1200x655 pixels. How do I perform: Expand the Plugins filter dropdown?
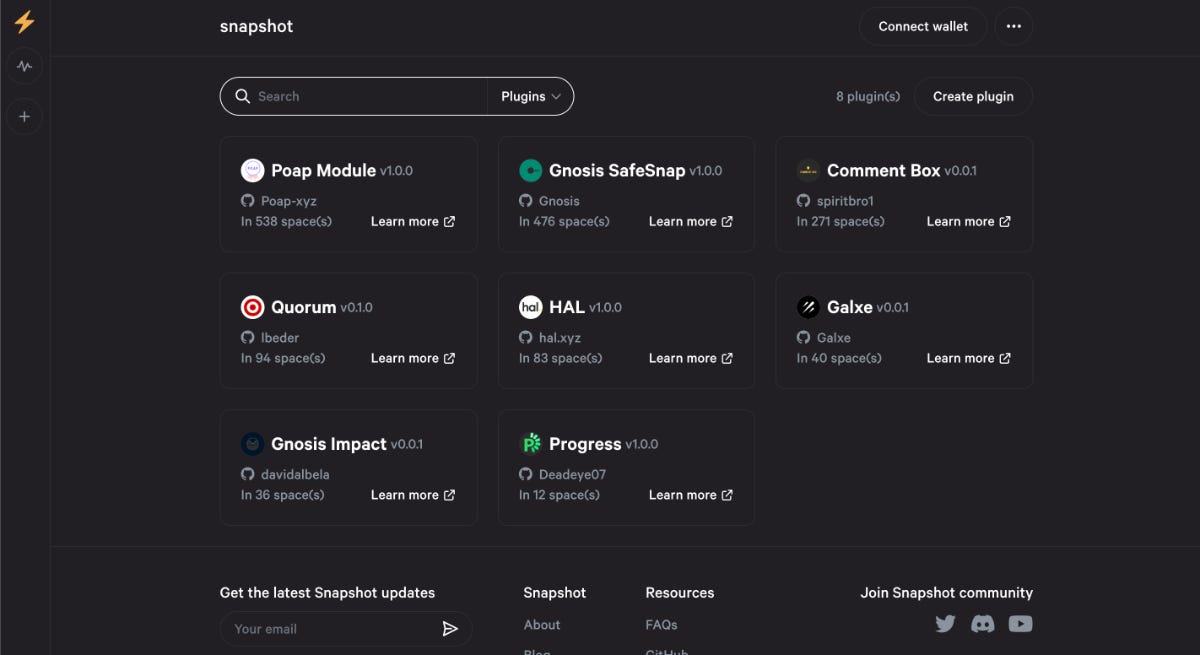[x=531, y=96]
